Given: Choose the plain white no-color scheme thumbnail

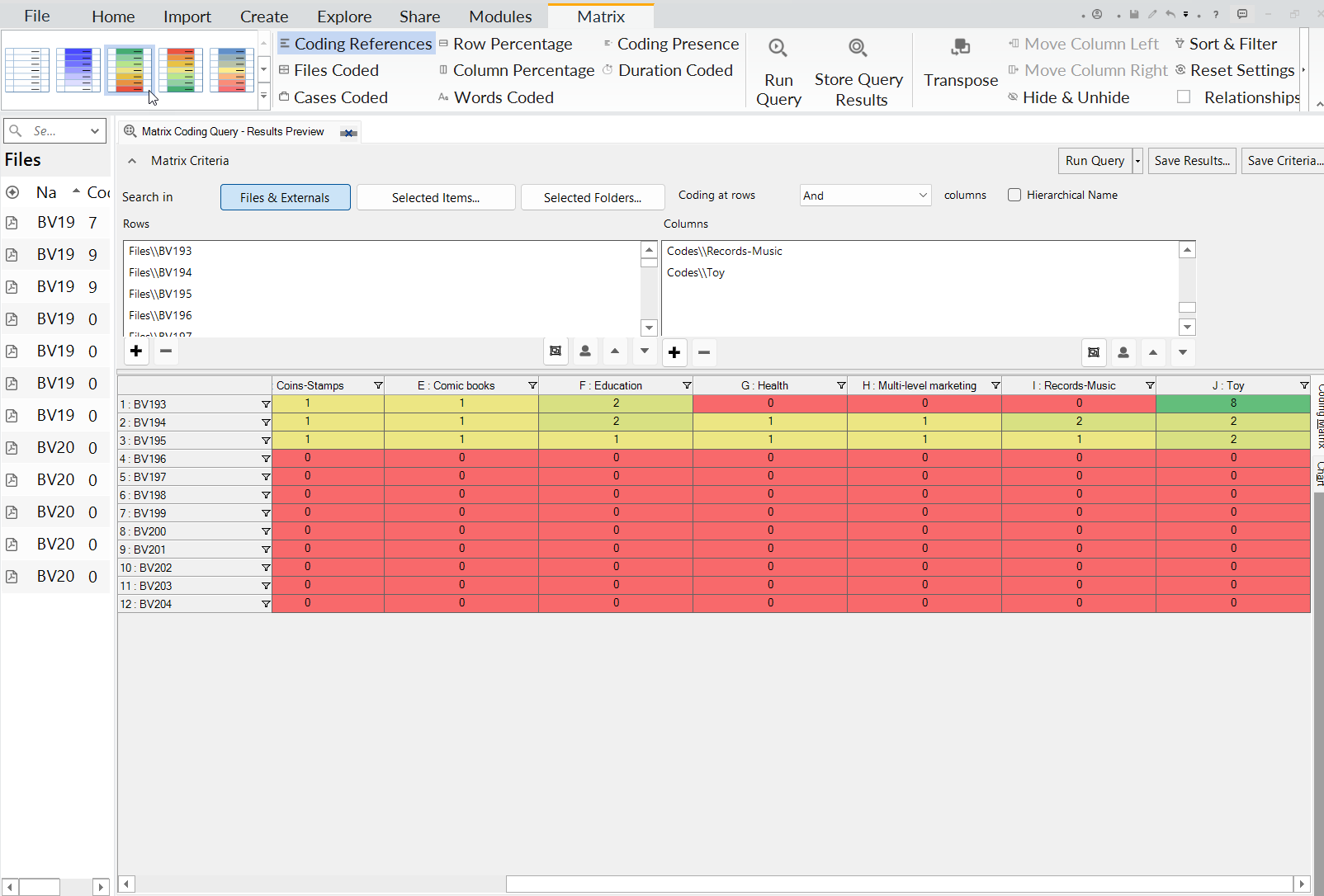Looking at the screenshot, I should tap(27, 70).
